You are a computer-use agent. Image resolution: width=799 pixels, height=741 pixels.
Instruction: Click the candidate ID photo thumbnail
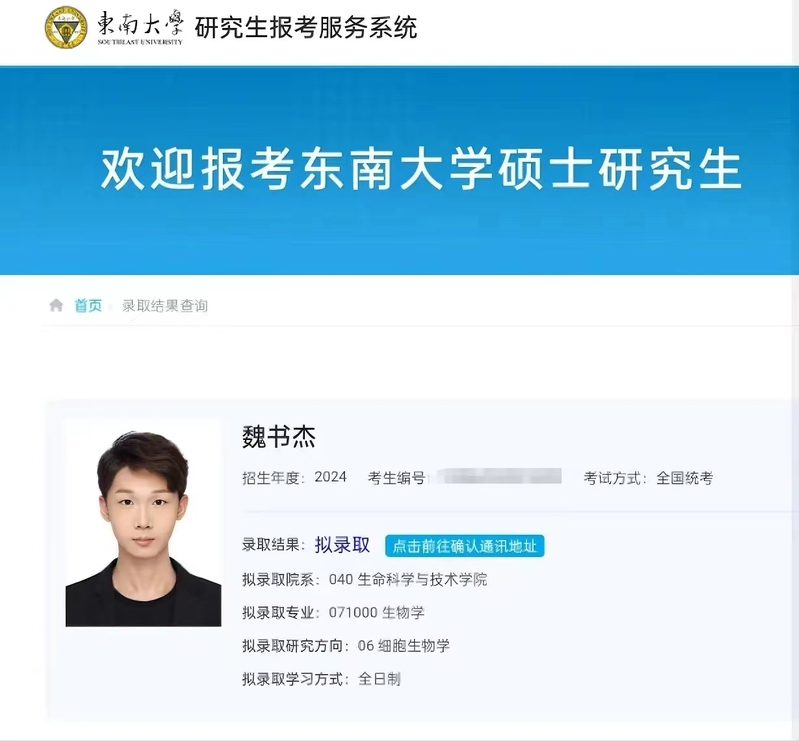tap(143, 523)
